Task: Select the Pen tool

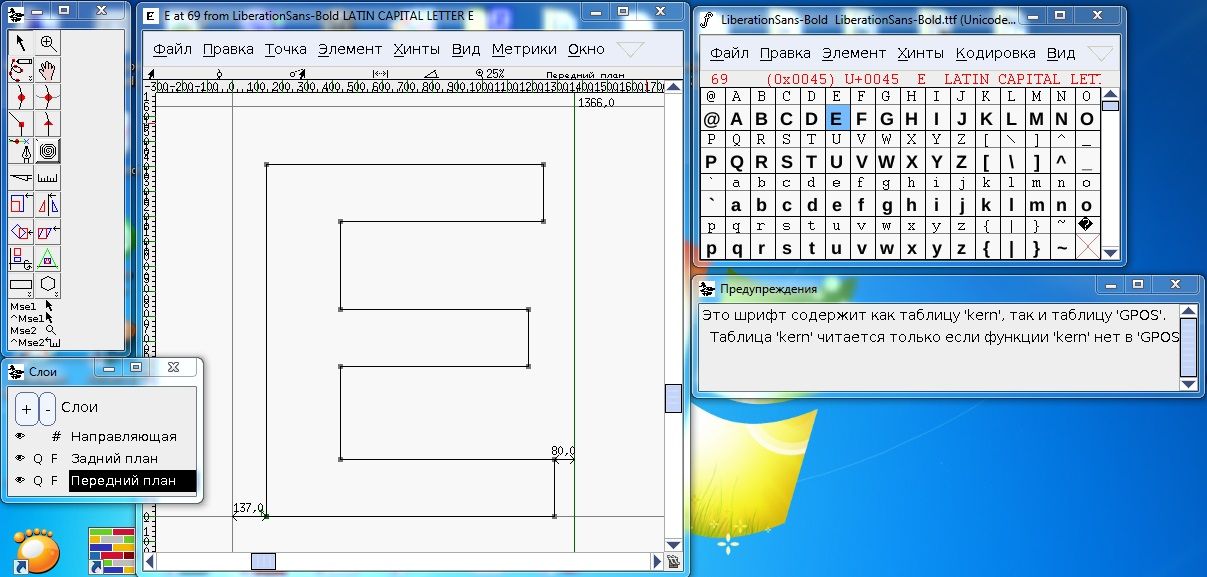Action: (x=21, y=150)
